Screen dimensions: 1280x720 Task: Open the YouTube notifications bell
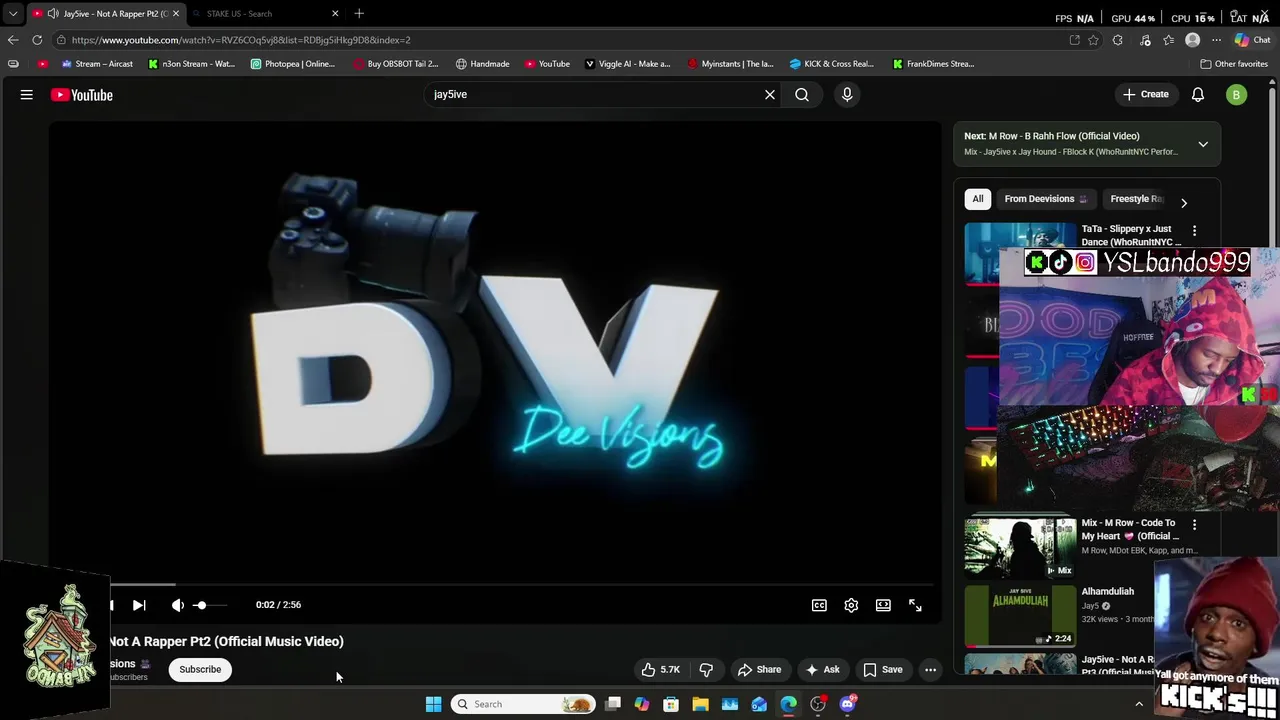(x=1198, y=95)
